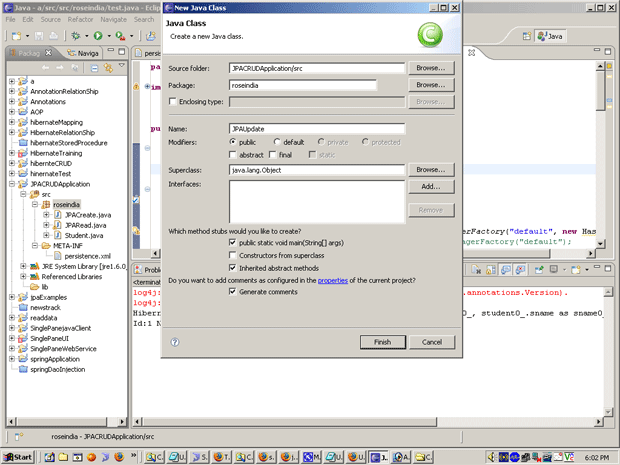Click the help question mark icon in dialog
The height and width of the screenshot is (465, 620).
[175, 342]
